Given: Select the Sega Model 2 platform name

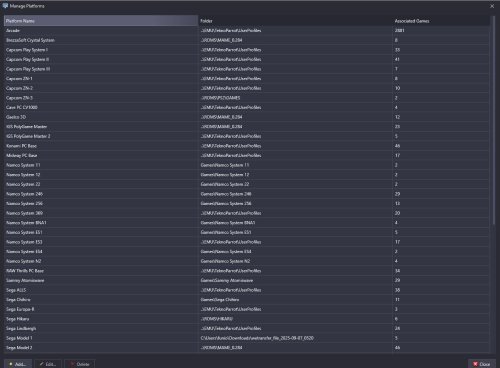Looking at the screenshot, I should pos(19,348).
